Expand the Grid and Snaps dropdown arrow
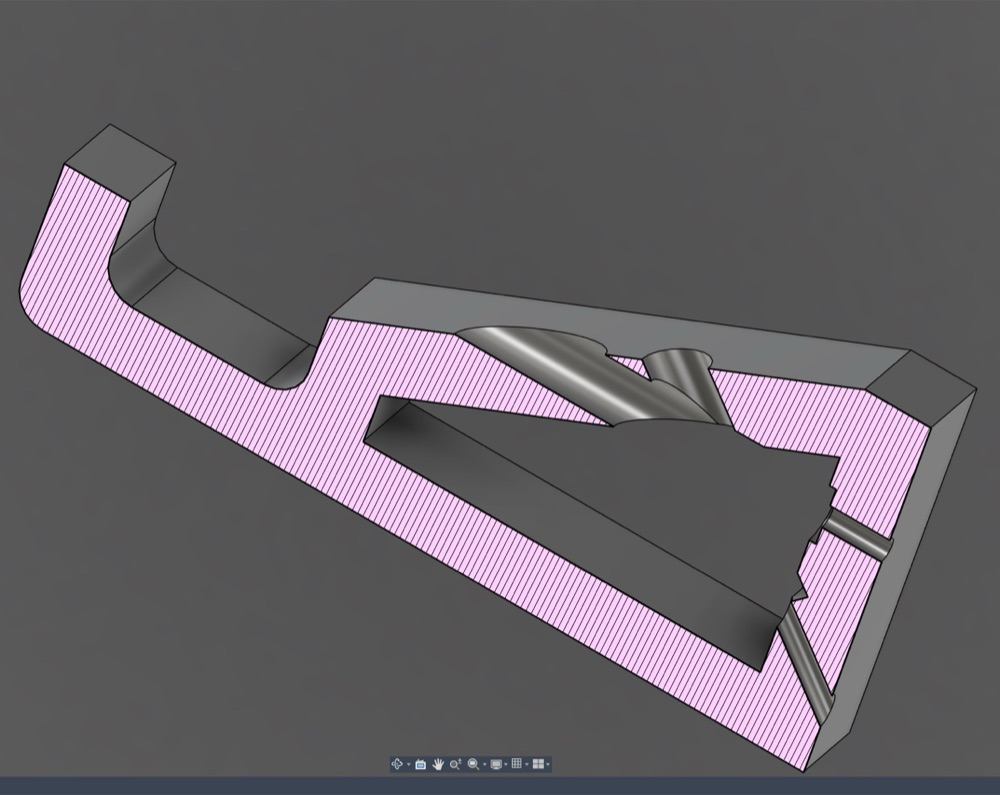 click(x=526, y=764)
